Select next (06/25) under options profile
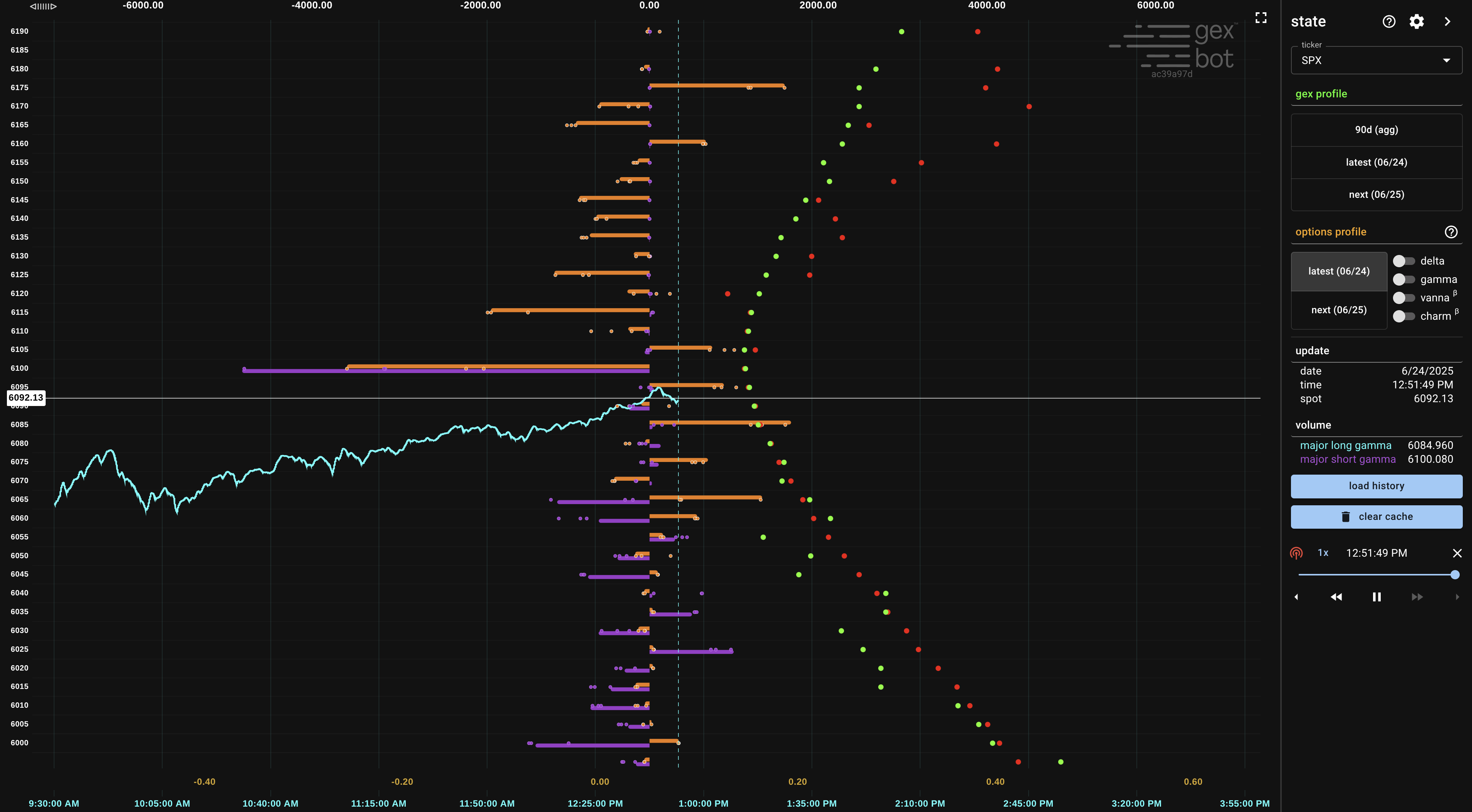Viewport: 1472px width, 812px height. pos(1338,310)
